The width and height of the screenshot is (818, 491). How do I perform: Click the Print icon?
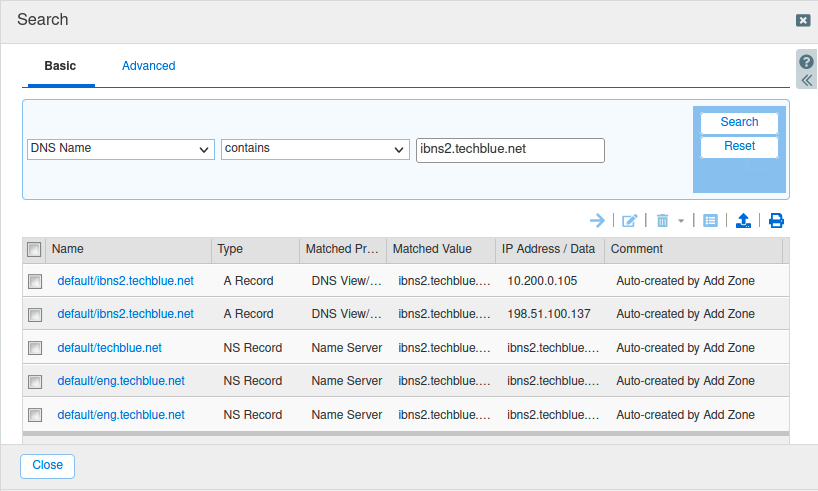coord(776,221)
